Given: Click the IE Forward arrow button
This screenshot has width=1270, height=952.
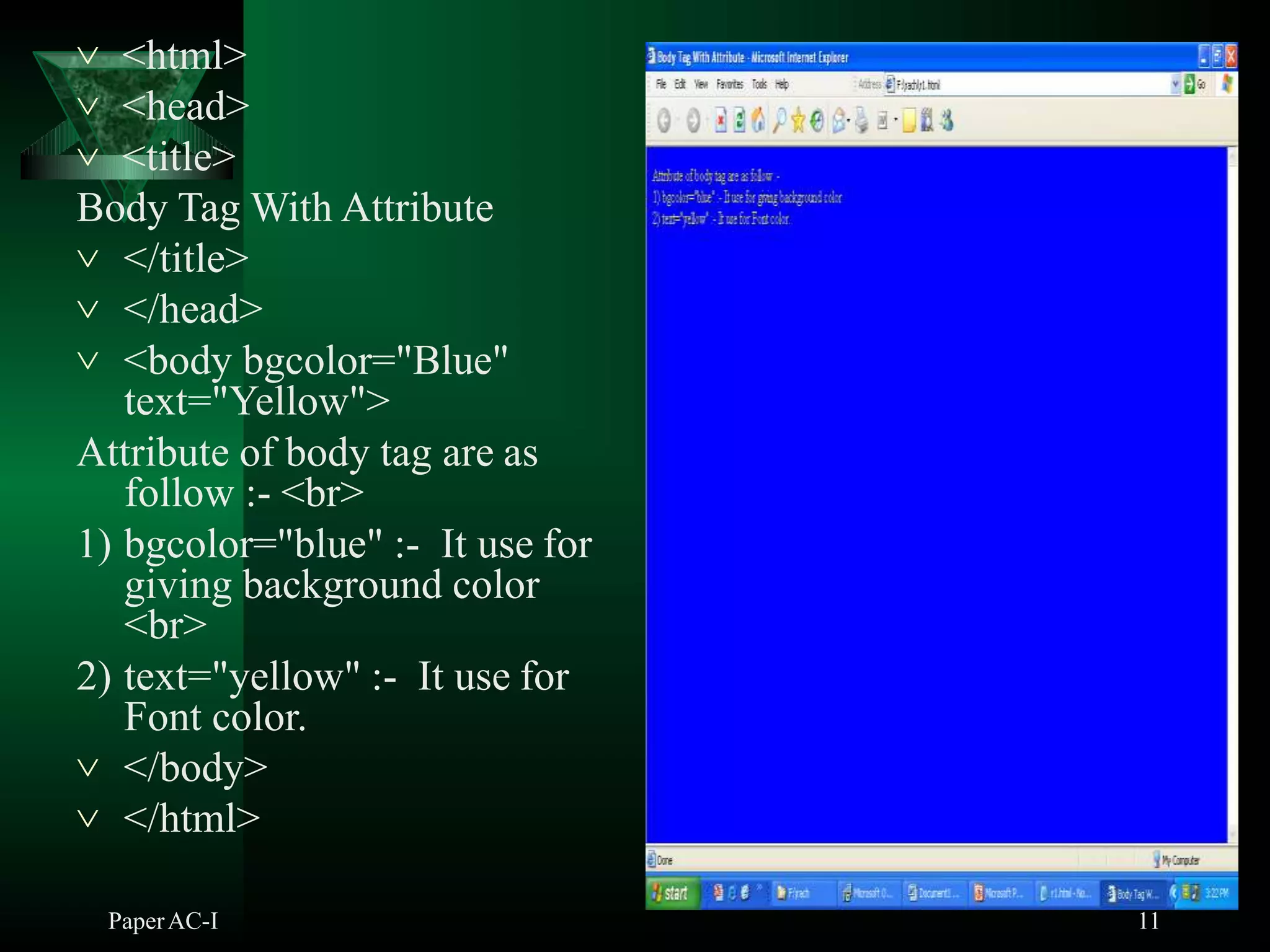Looking at the screenshot, I should (x=693, y=120).
